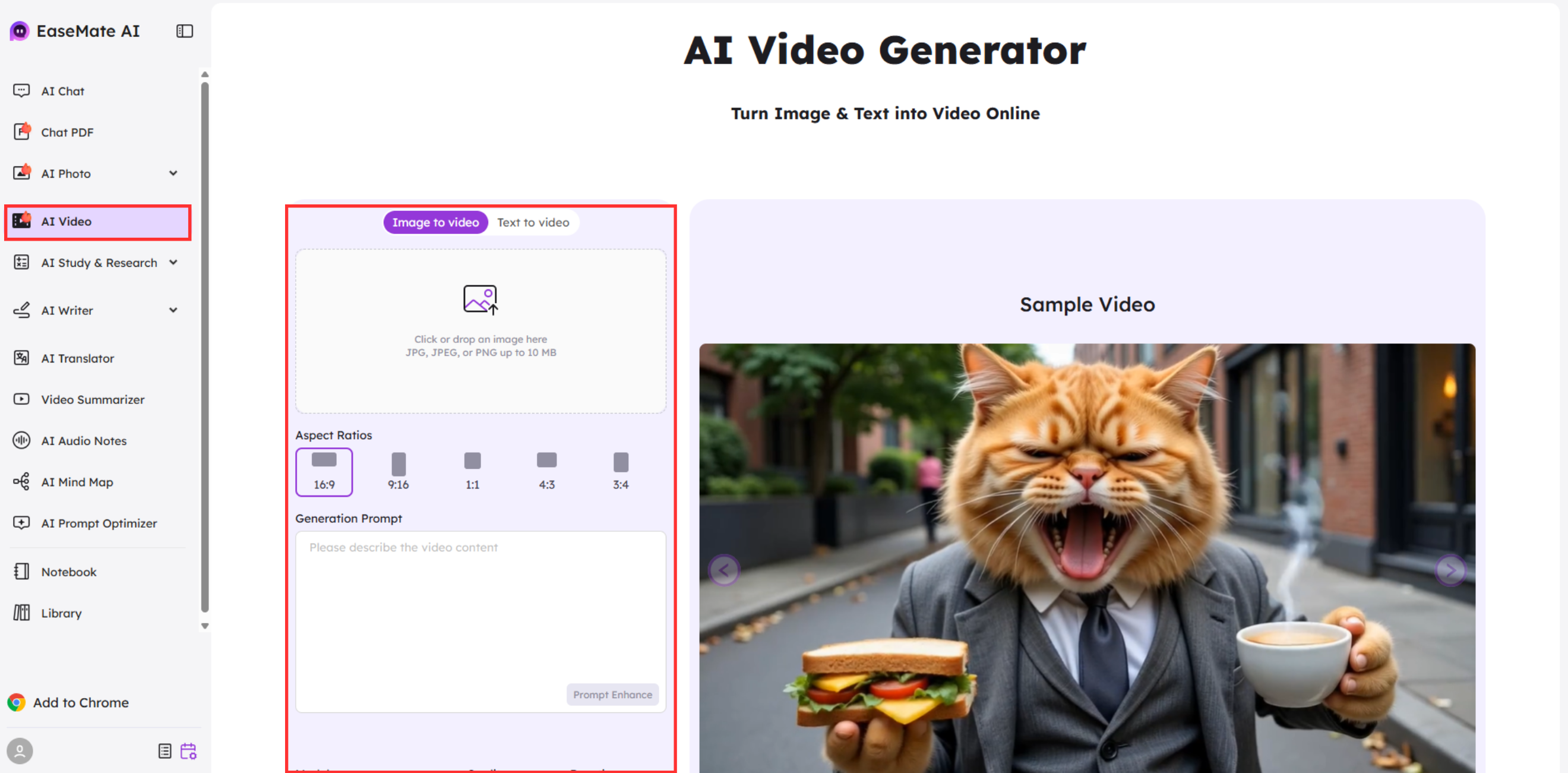Image resolution: width=1568 pixels, height=773 pixels.
Task: Expand the AI Study & Research submenu
Action: click(173, 262)
